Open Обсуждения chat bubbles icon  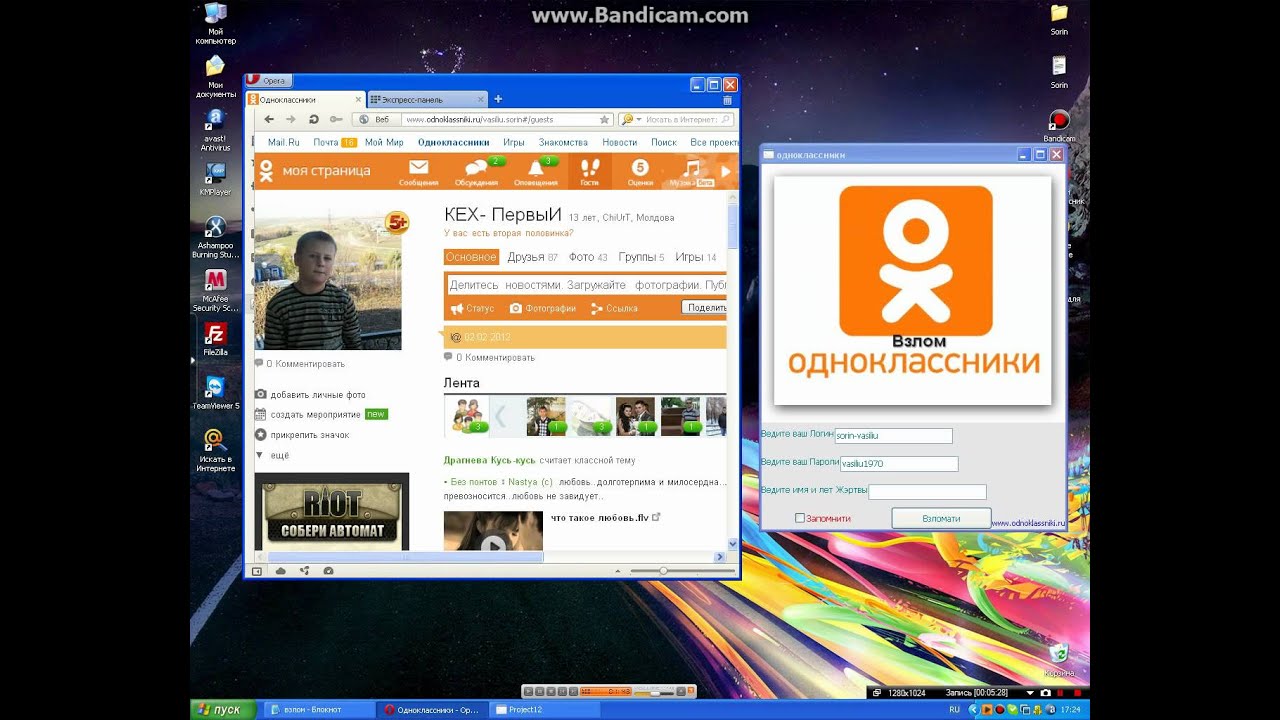(476, 171)
